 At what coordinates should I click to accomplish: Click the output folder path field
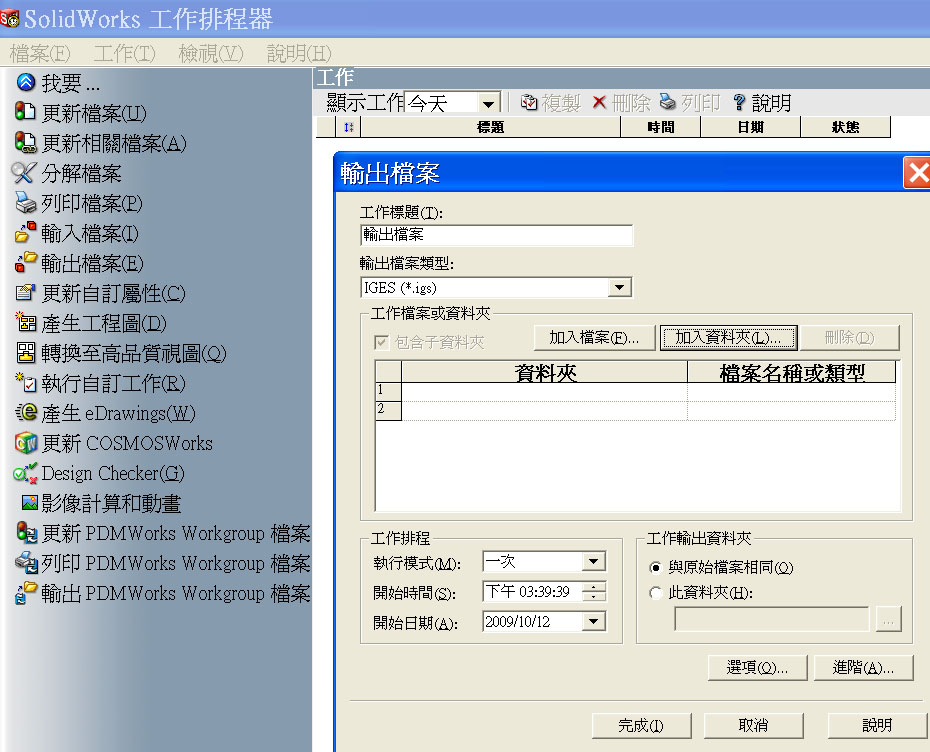(772, 619)
